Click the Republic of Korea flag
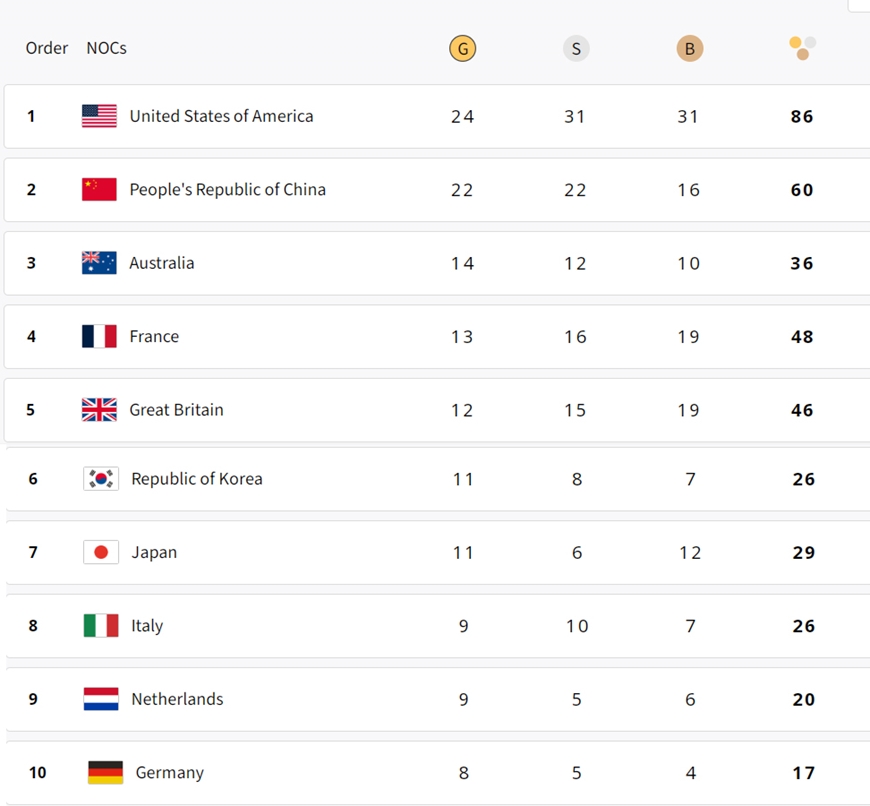Image resolution: width=870 pixels, height=806 pixels. coord(101,479)
